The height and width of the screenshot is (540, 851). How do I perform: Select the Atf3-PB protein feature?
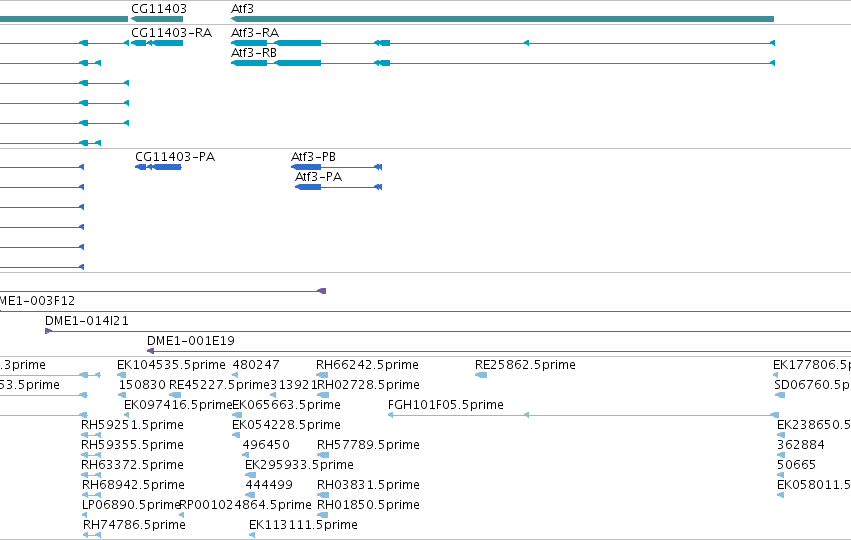(336, 167)
